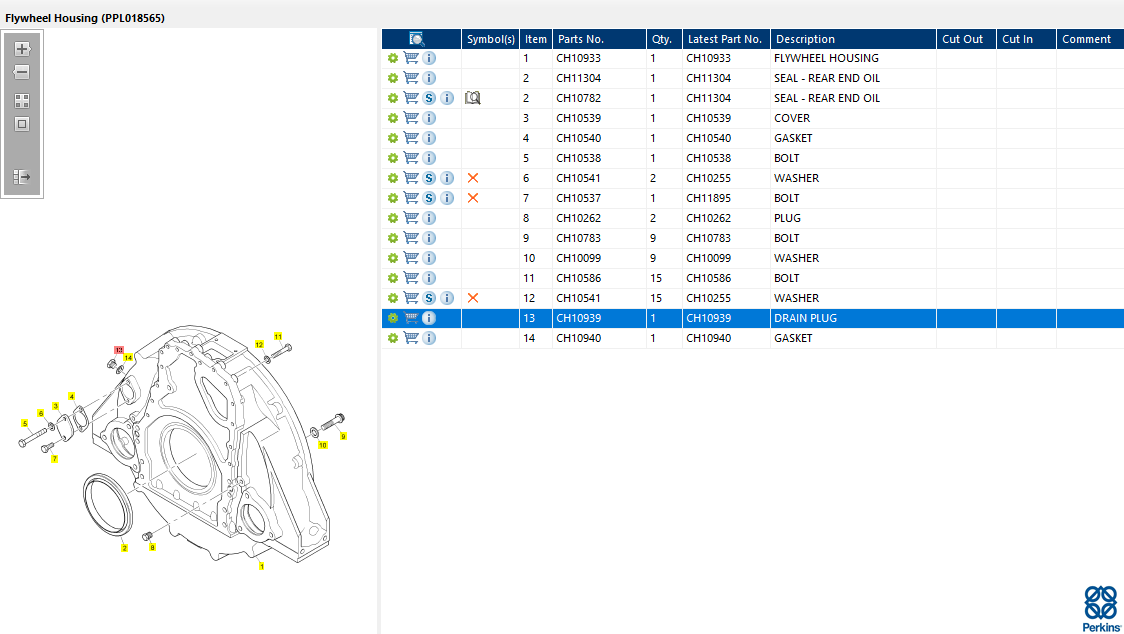This screenshot has height=634, width=1124.
Task: Add FLYWHEEL HOUSING CH10933 to cart
Action: [x=411, y=58]
